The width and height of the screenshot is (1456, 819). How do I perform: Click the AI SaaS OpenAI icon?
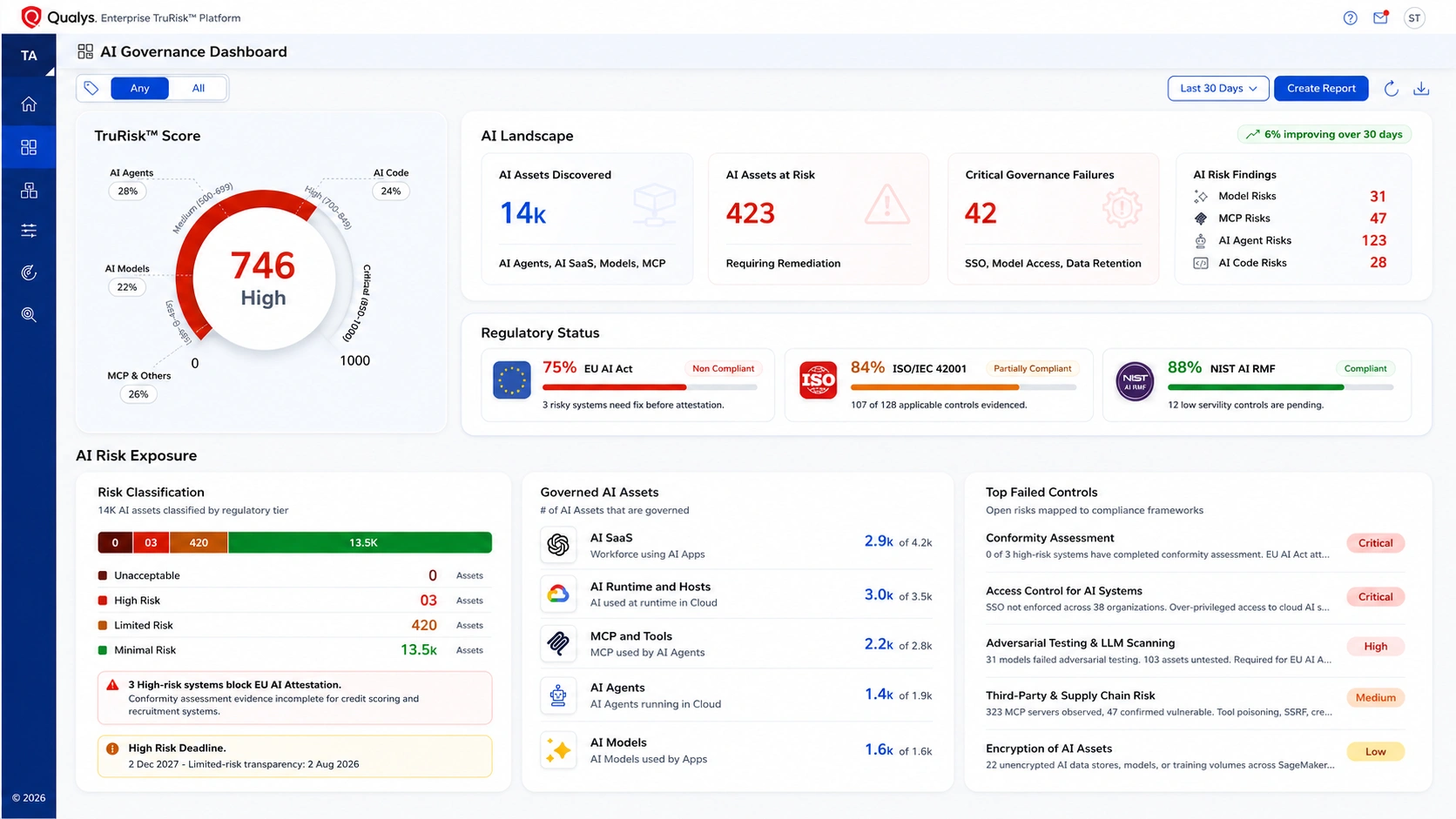coord(558,545)
